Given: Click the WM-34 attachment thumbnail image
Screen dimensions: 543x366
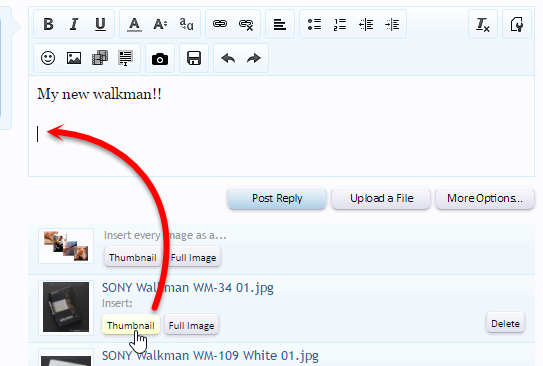Looking at the screenshot, I should pyautogui.click(x=66, y=307).
